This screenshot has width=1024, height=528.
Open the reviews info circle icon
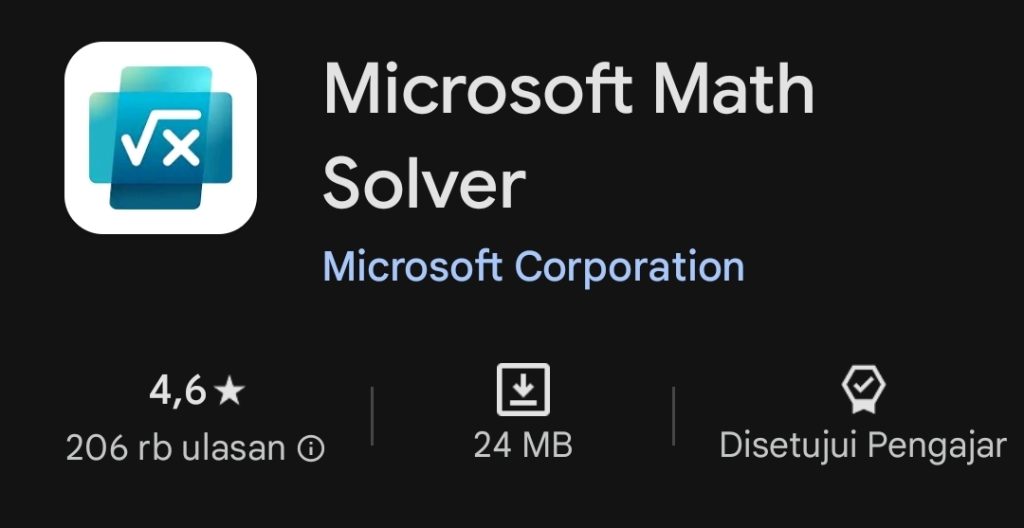point(311,450)
